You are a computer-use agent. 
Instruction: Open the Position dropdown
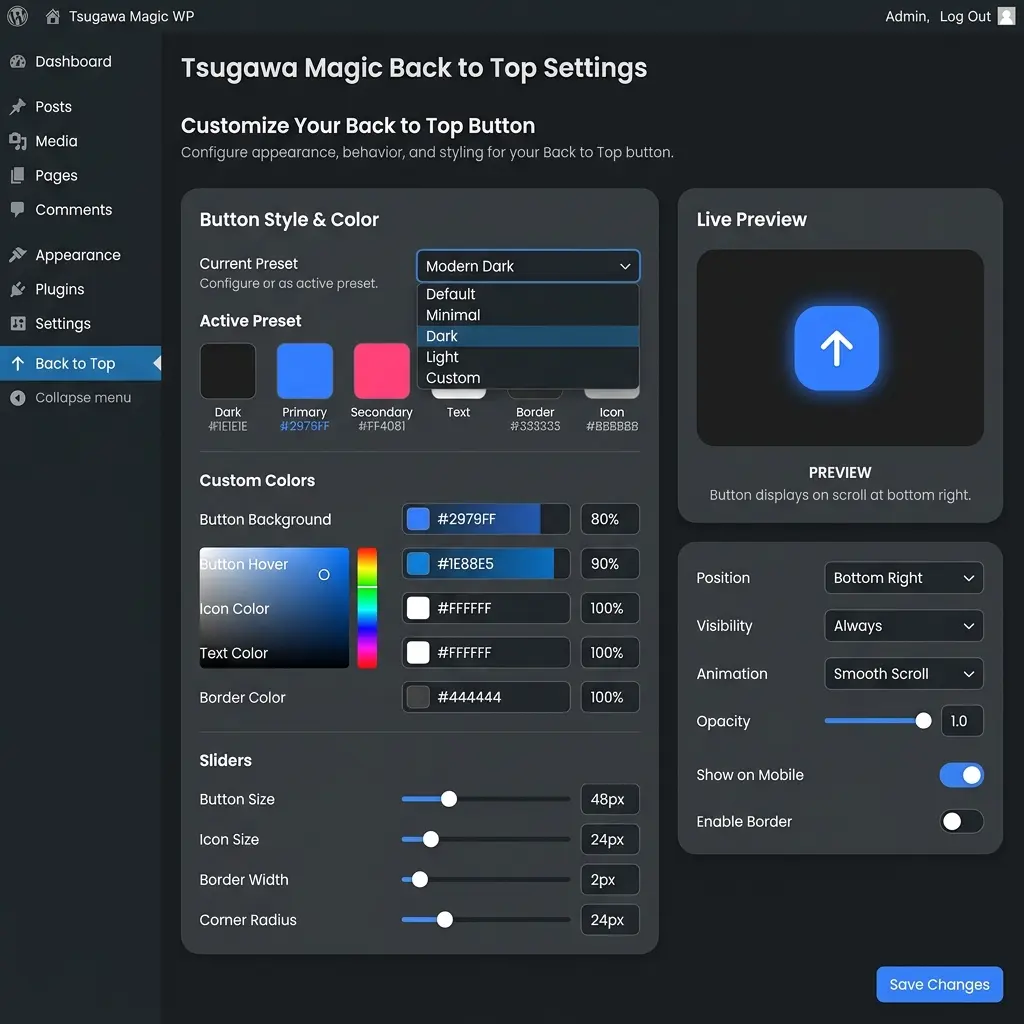(x=904, y=578)
